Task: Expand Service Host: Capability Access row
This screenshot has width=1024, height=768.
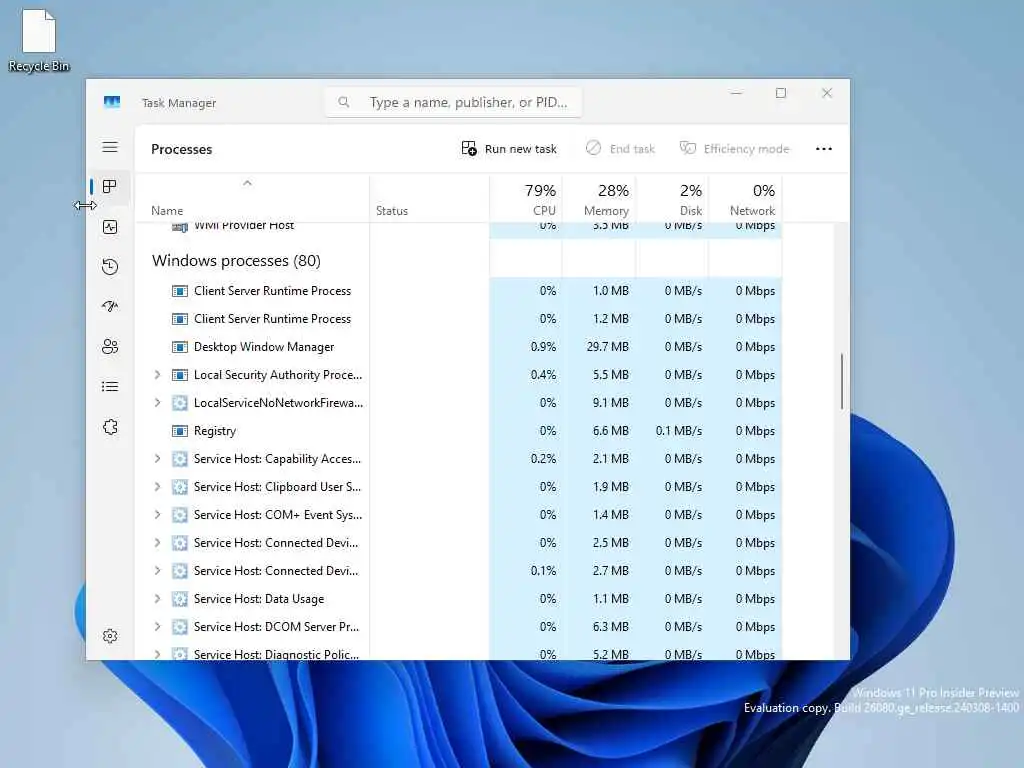Action: [157, 459]
